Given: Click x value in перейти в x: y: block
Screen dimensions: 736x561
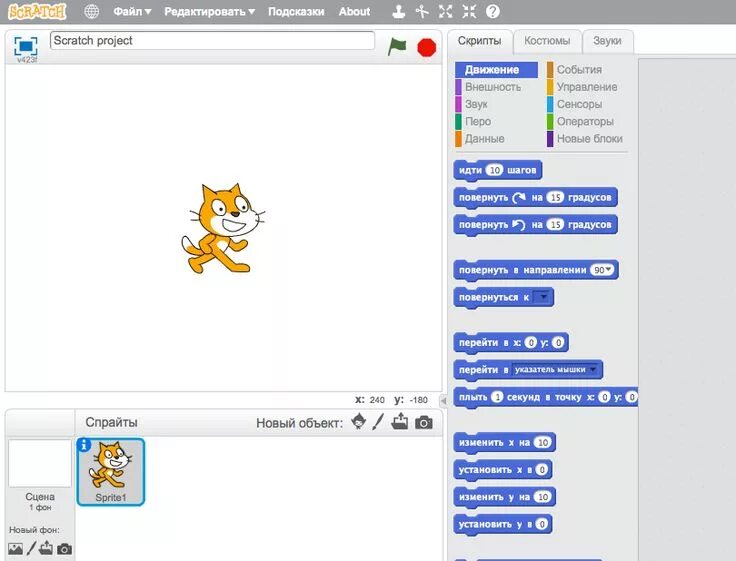Looking at the screenshot, I should [530, 343].
